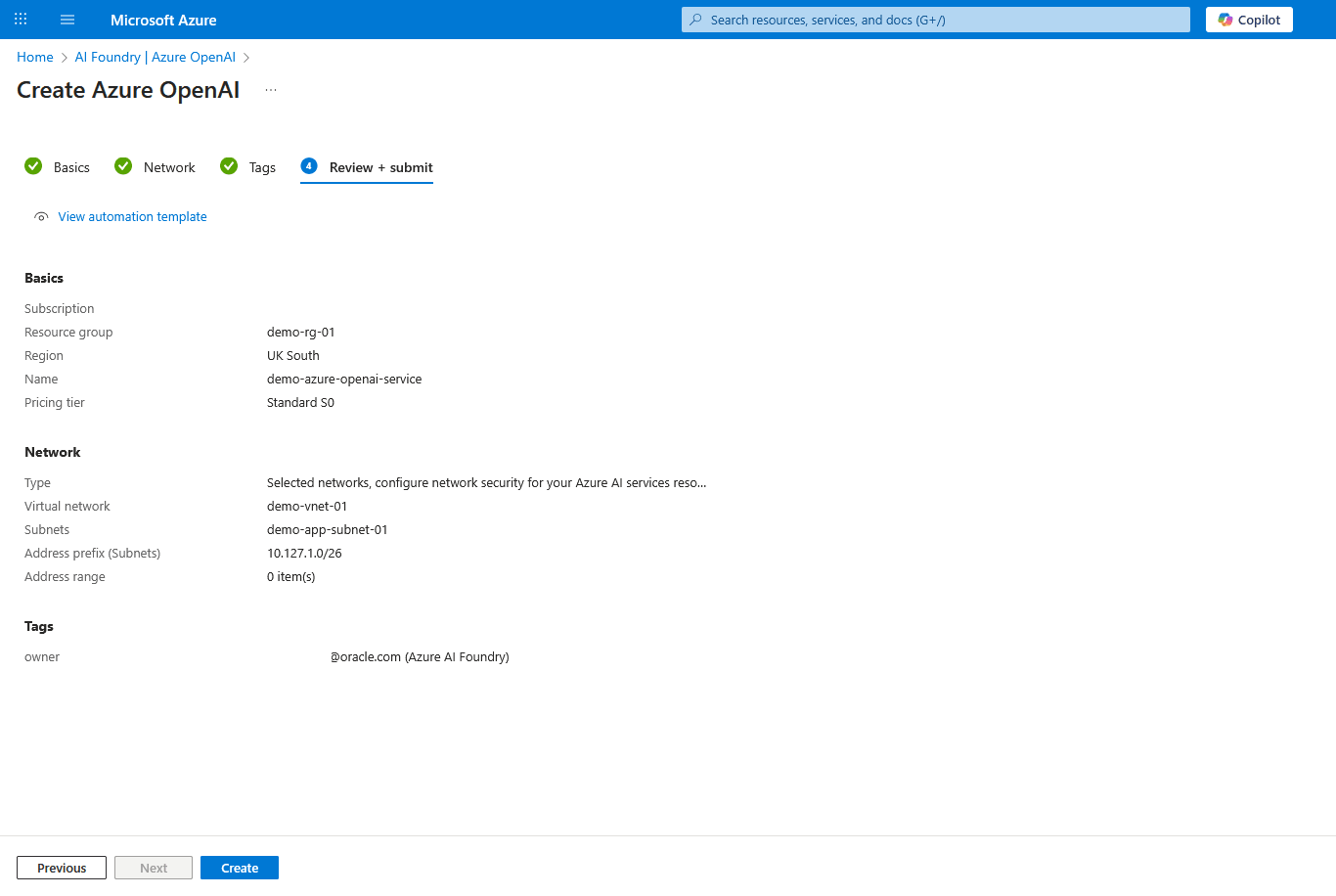Switch to the Network step
This screenshot has height=896, width=1336.
169,166
